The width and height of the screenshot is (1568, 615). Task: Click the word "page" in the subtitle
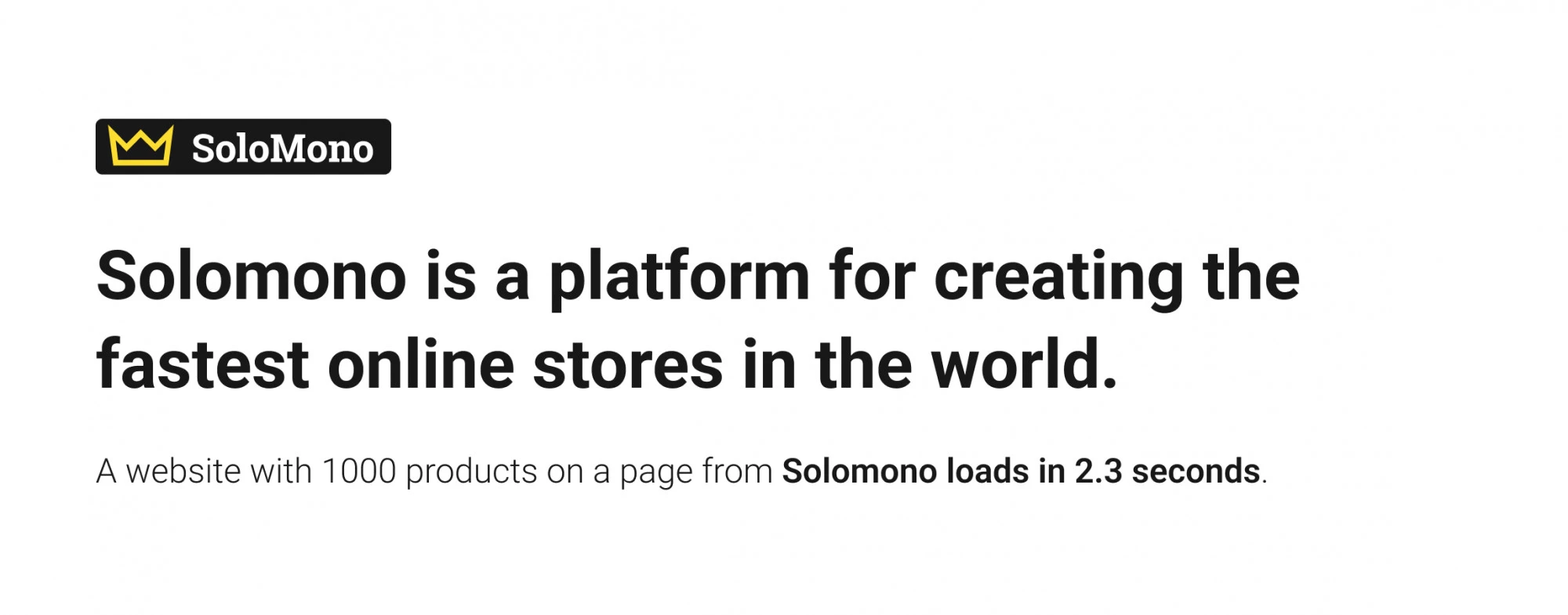tap(656, 473)
